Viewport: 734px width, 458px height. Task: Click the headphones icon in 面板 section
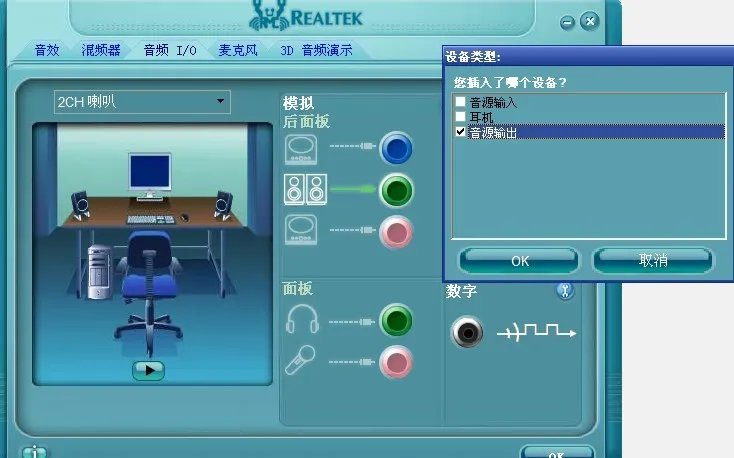[302, 319]
